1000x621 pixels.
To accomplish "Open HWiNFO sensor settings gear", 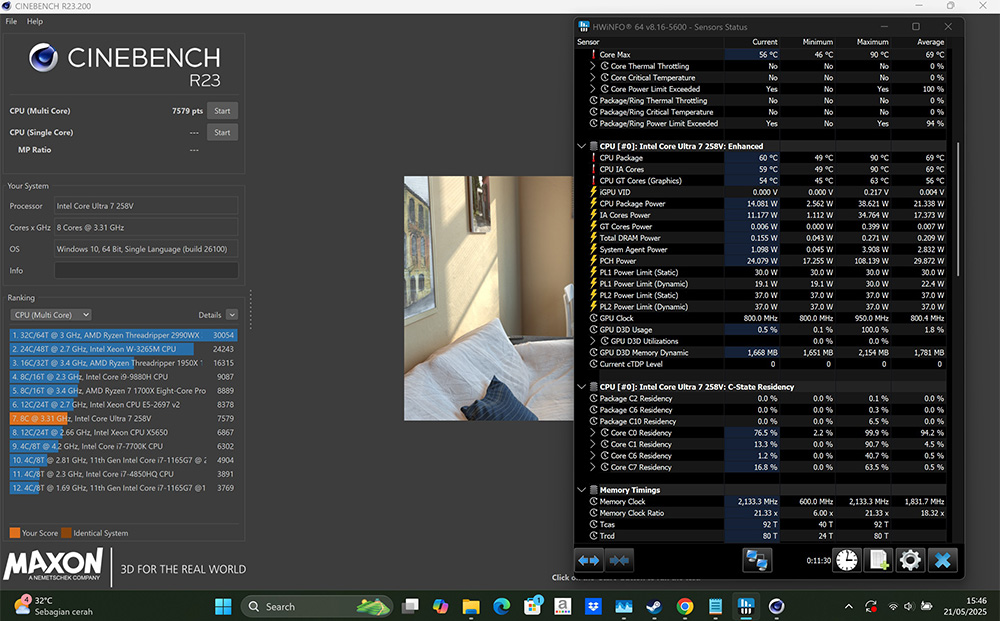I will 909,561.
